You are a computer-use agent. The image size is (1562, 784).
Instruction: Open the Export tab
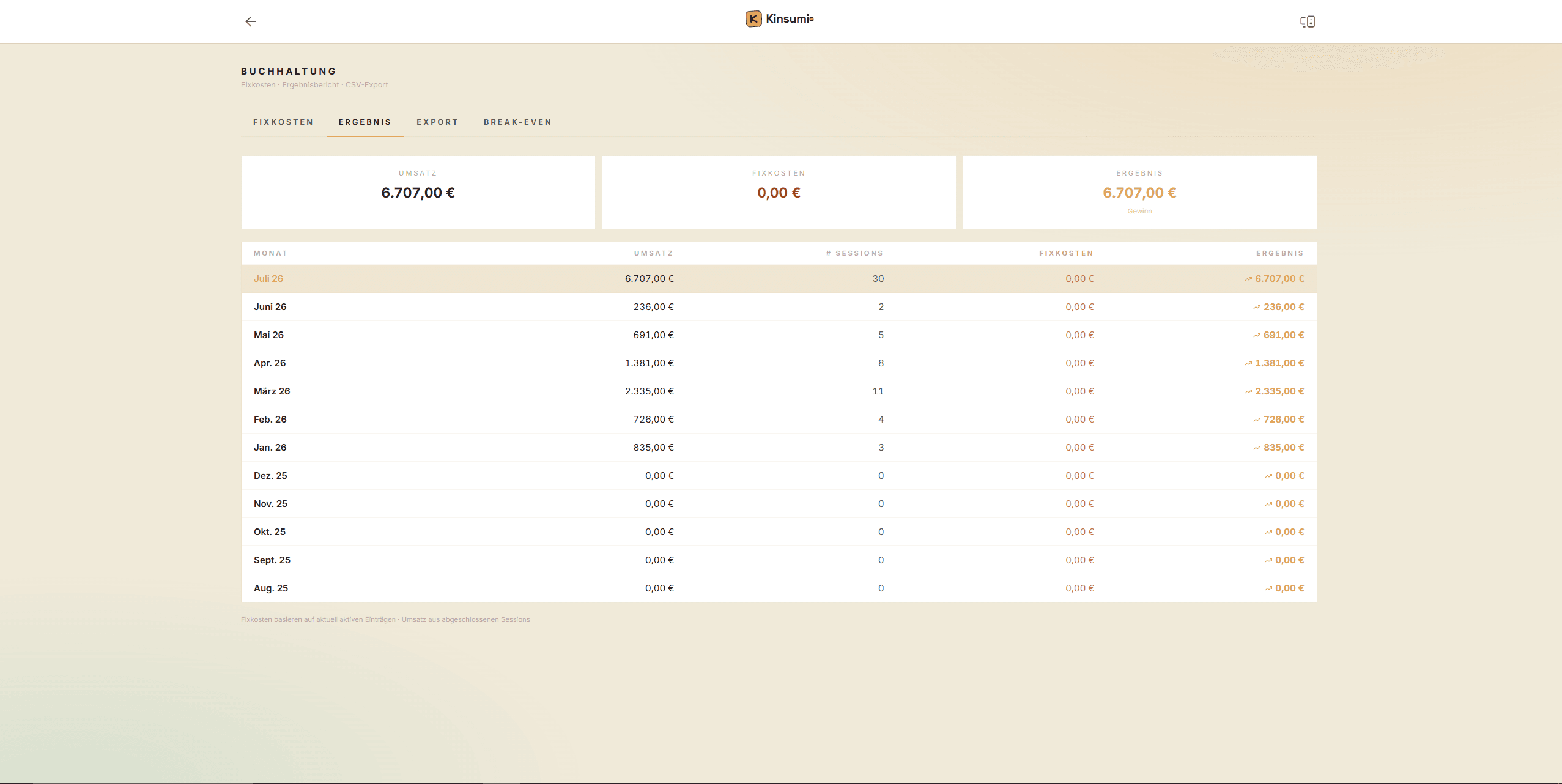tap(437, 122)
